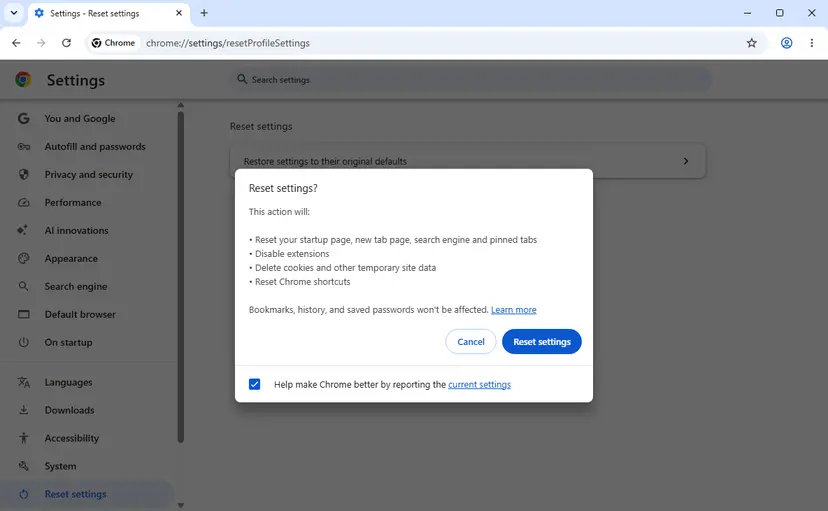Click the Reset settings confirmation button
828x511 pixels.
click(x=542, y=342)
